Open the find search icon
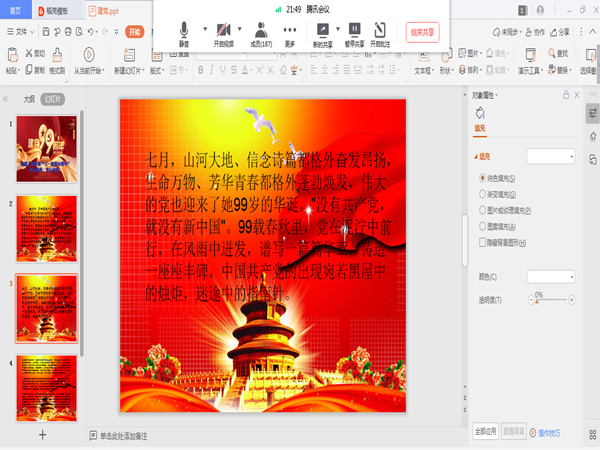Viewport: 600px width, 450px height. [552, 53]
